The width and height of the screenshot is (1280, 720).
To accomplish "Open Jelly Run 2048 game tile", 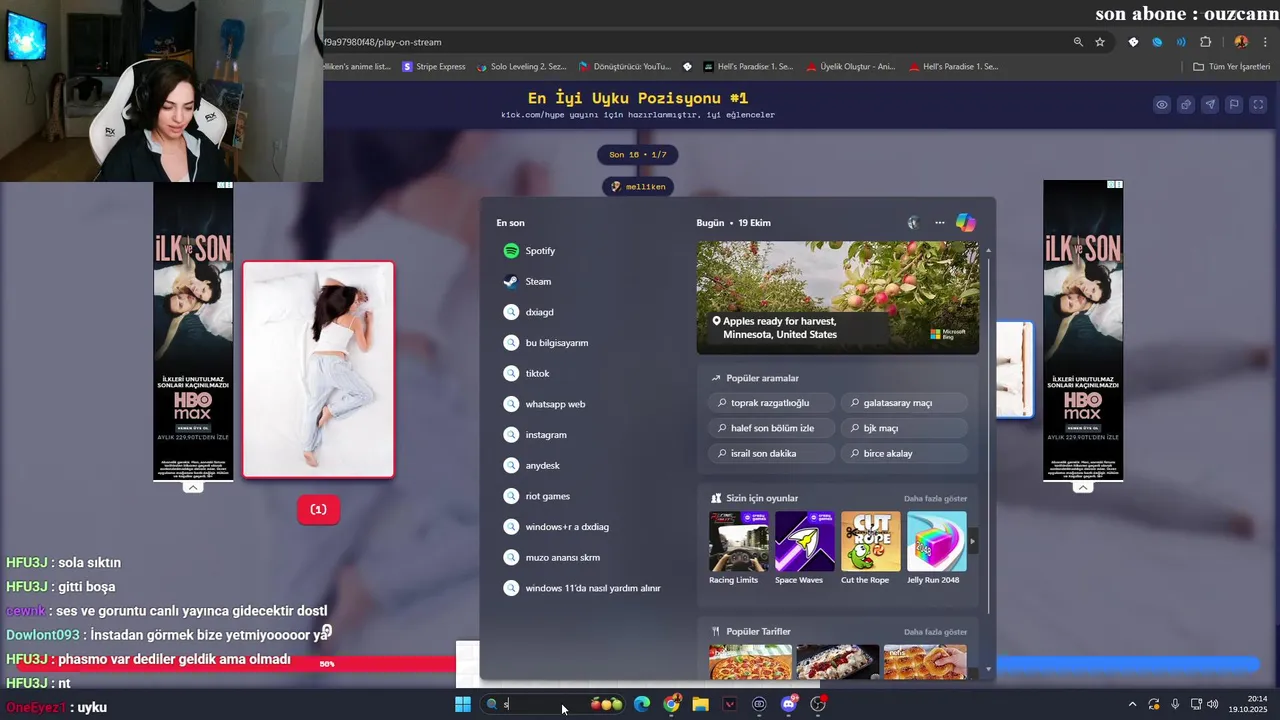I will pyautogui.click(x=936, y=548).
